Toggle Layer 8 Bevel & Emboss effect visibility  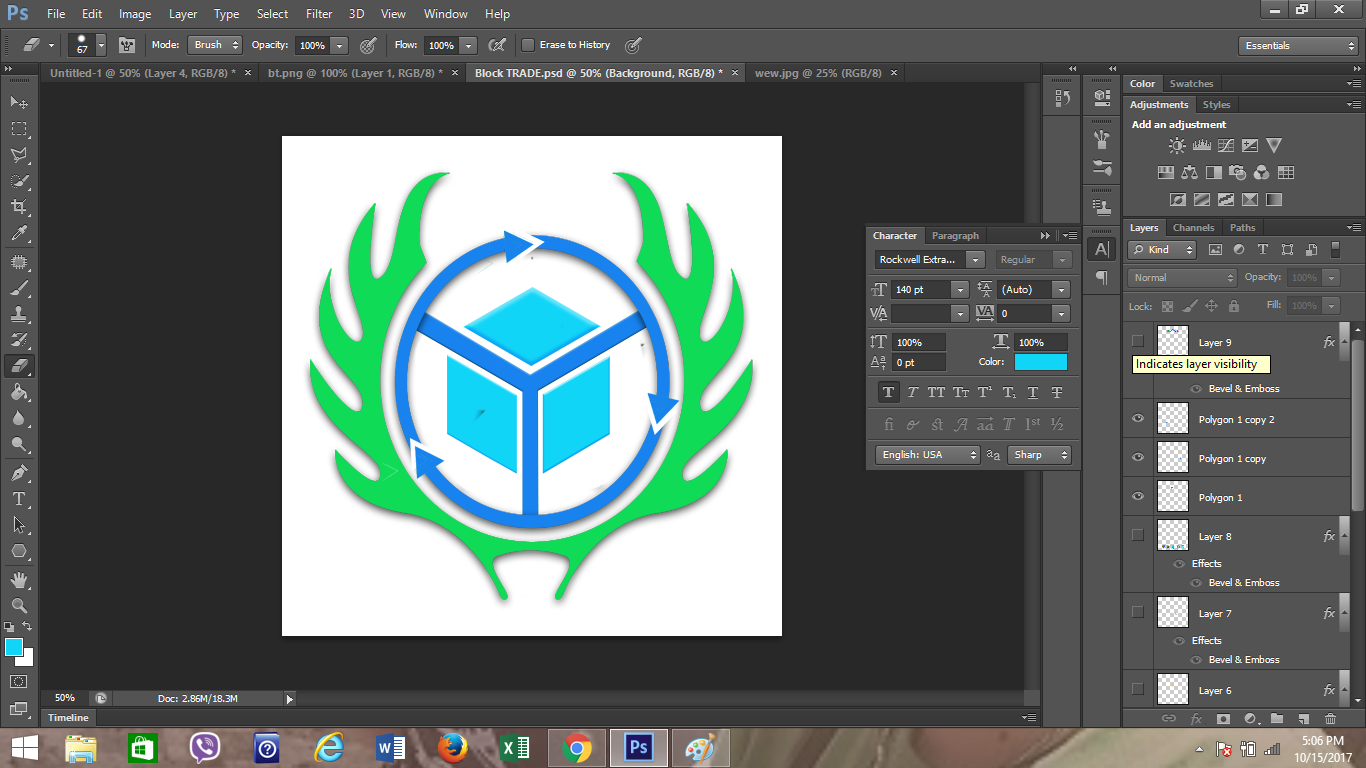click(x=1195, y=582)
